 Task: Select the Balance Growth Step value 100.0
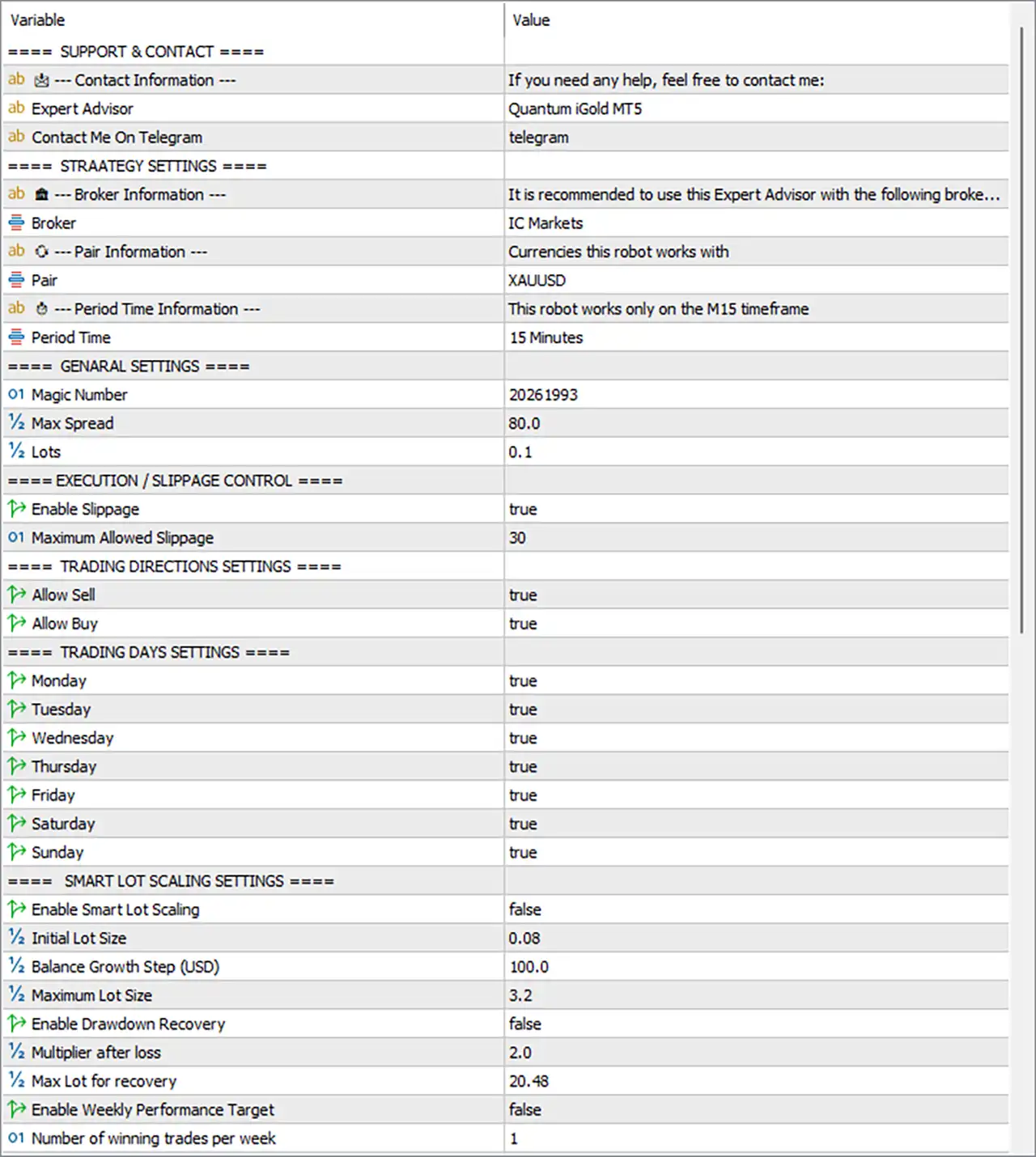[529, 967]
